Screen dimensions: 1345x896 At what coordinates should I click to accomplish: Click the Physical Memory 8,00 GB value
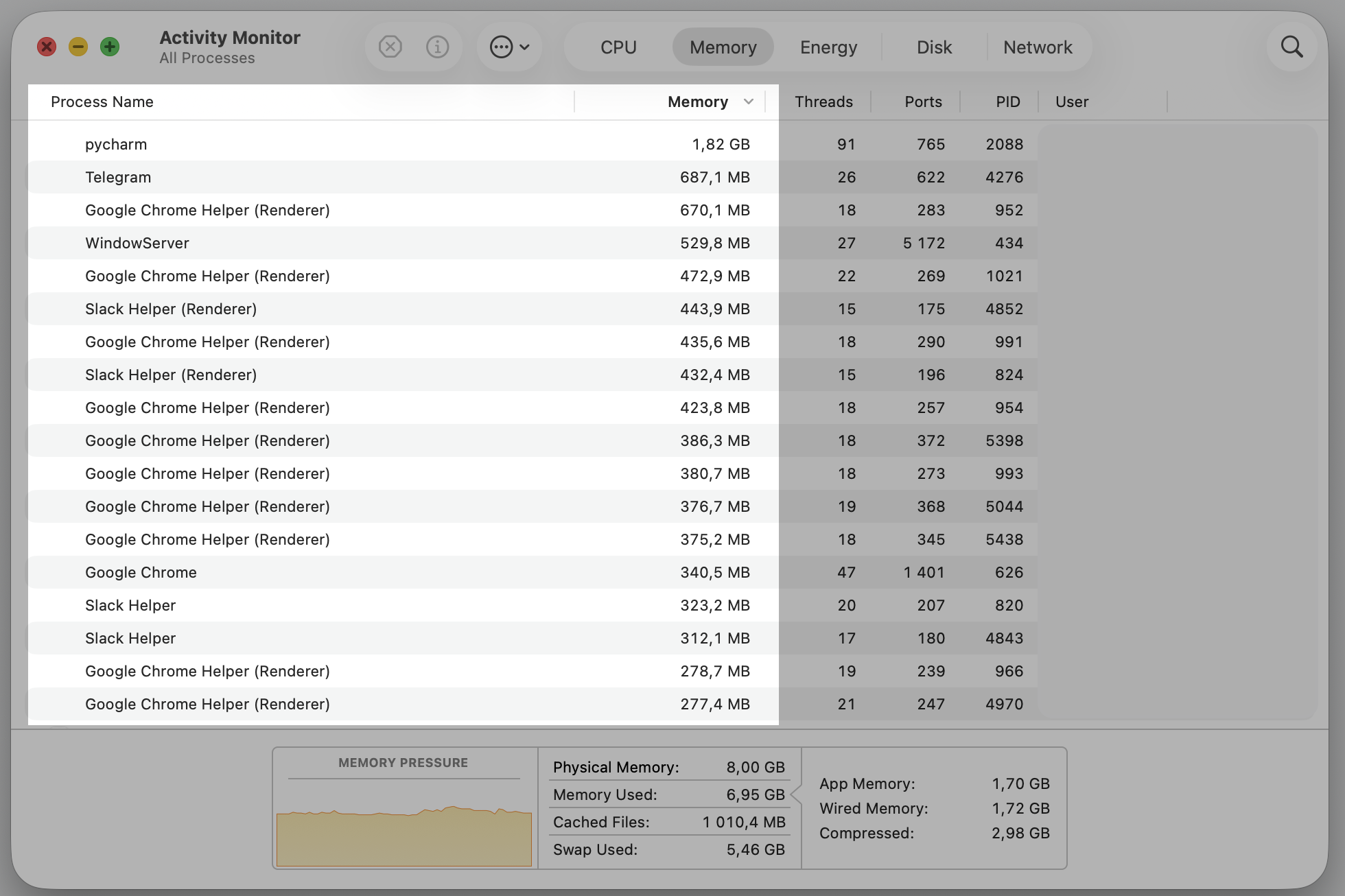(x=756, y=767)
